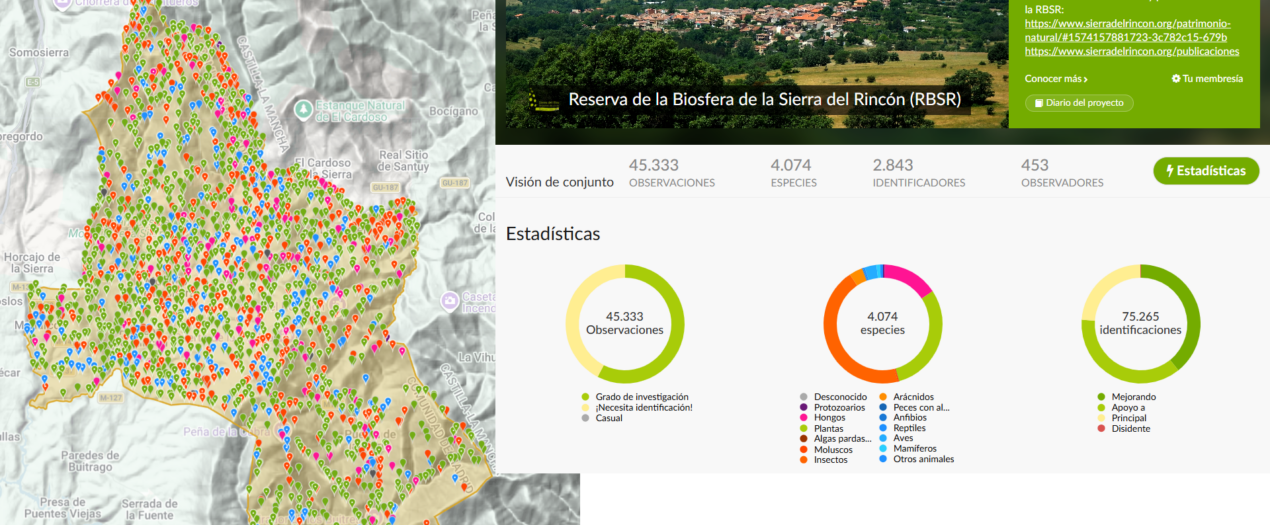1270x525 pixels.
Task: Open the sierradelrincon.org patrimonio-natural link
Action: point(1128,30)
